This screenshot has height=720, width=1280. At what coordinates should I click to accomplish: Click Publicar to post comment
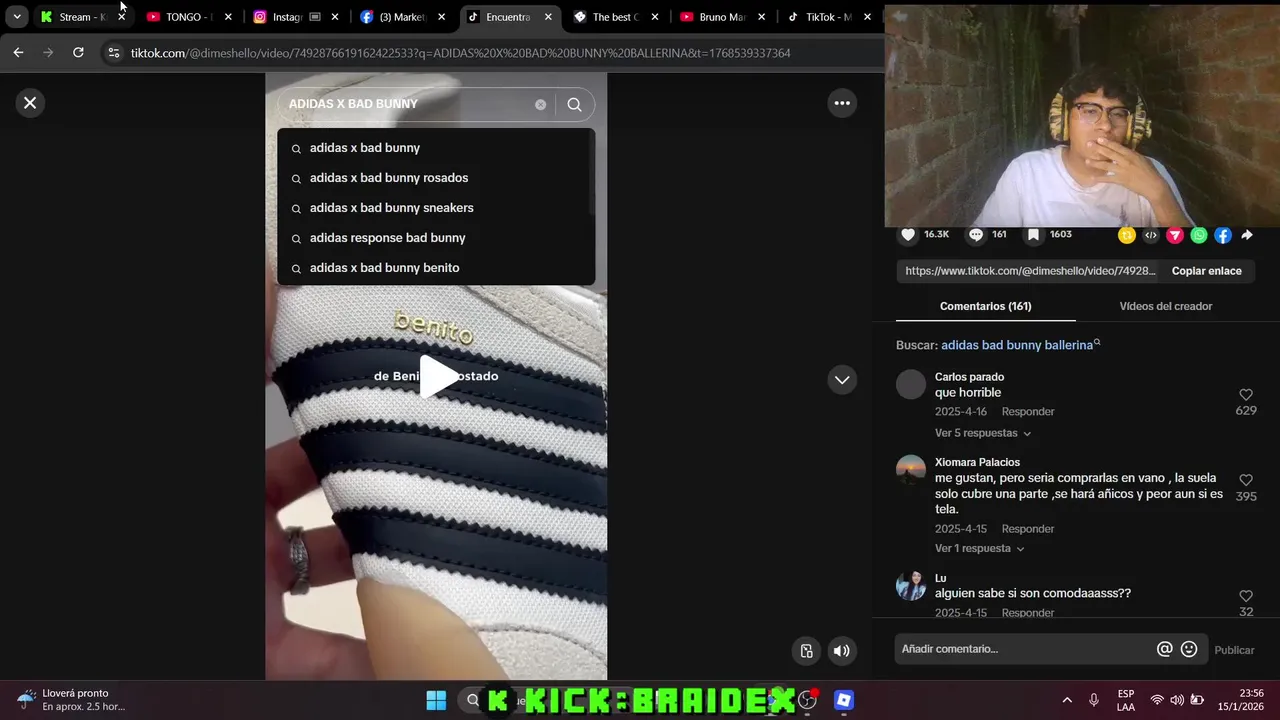pos(1234,650)
